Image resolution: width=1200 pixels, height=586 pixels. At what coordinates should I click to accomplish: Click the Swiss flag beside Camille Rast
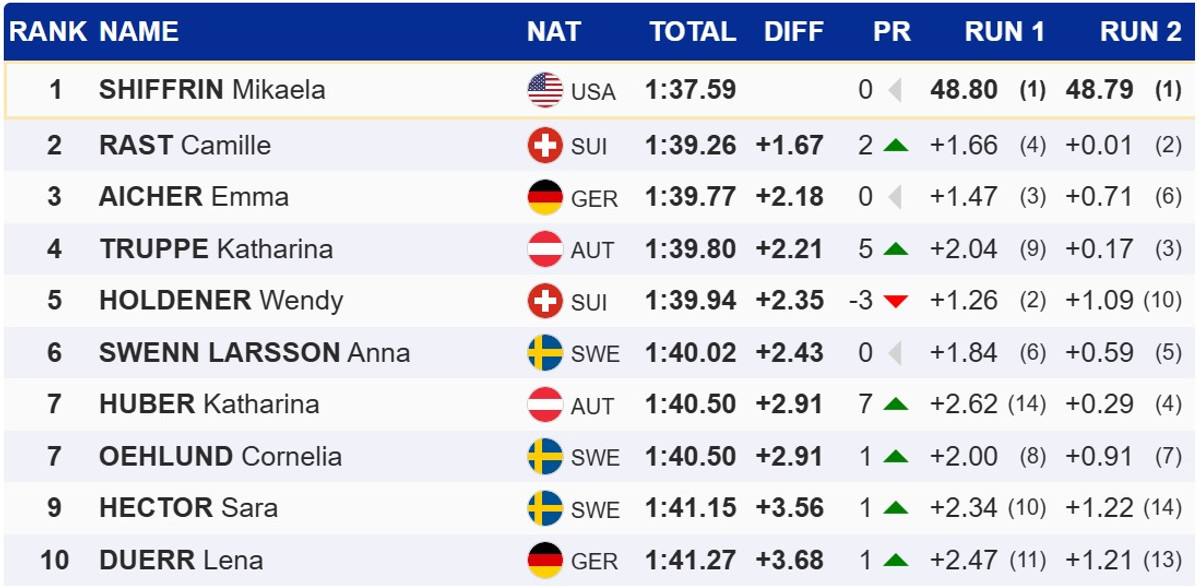(545, 146)
